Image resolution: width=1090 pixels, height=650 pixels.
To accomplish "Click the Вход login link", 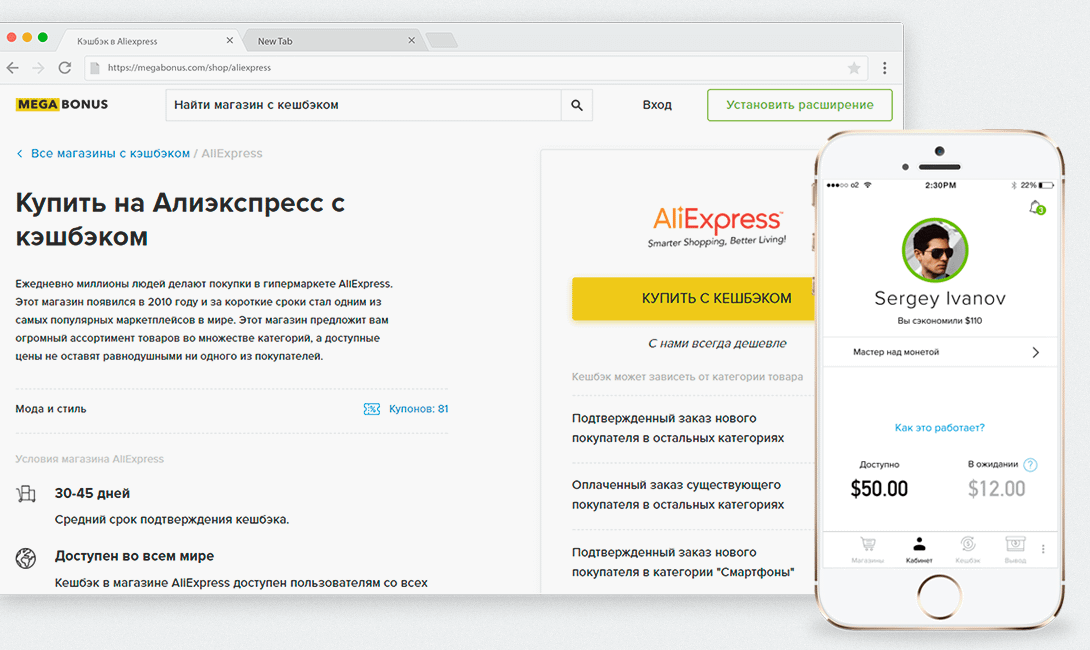I will (x=657, y=105).
